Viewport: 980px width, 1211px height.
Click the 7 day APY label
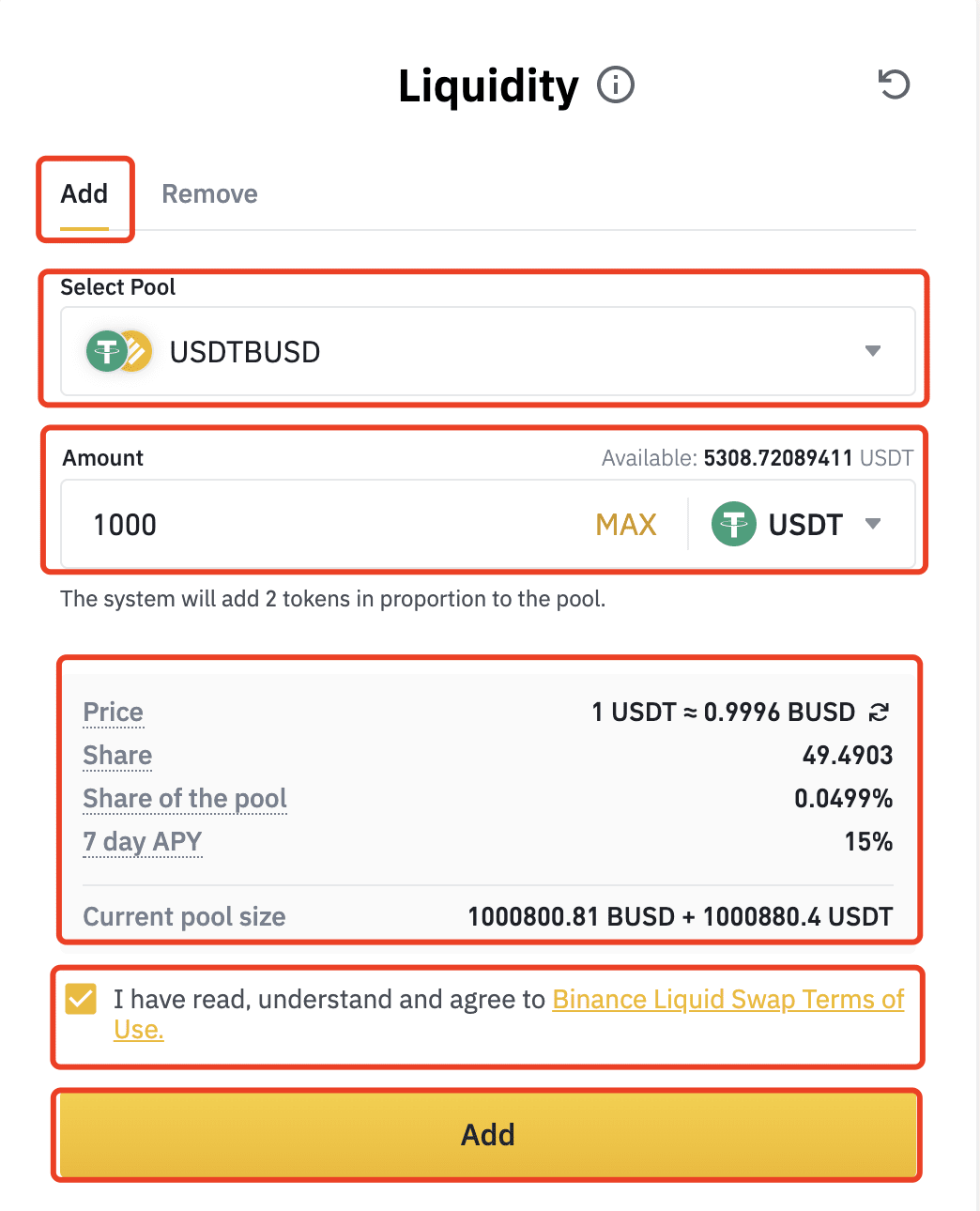point(143,842)
